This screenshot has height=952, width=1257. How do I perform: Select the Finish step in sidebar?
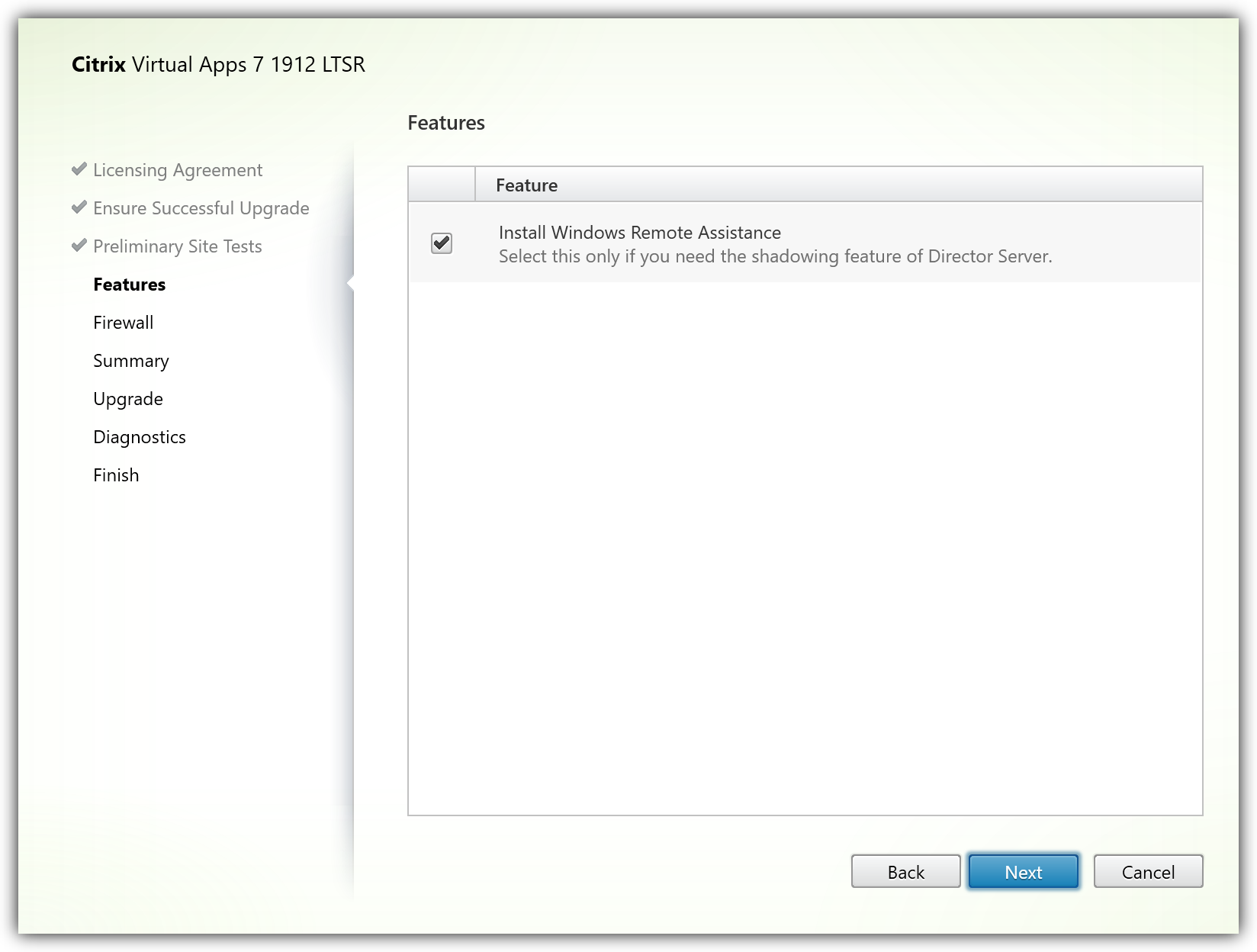click(116, 475)
